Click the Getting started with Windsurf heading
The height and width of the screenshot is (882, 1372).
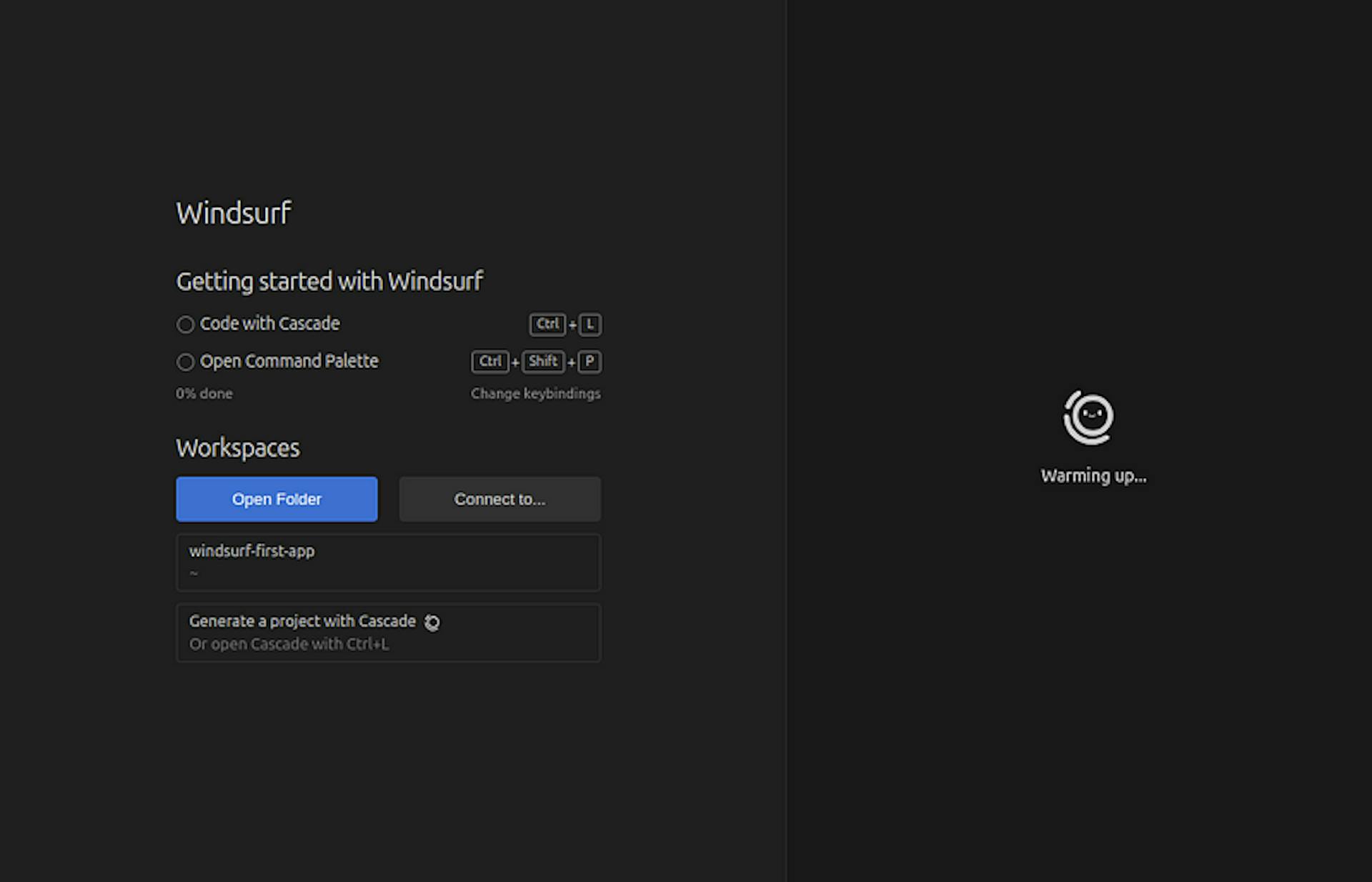coord(329,282)
